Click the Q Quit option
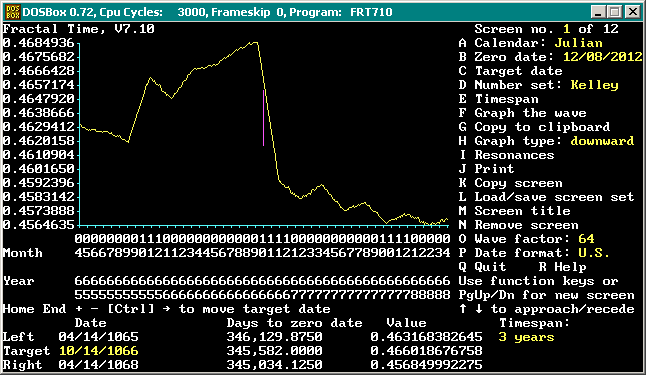This screenshot has width=646, height=375. click(x=482, y=267)
